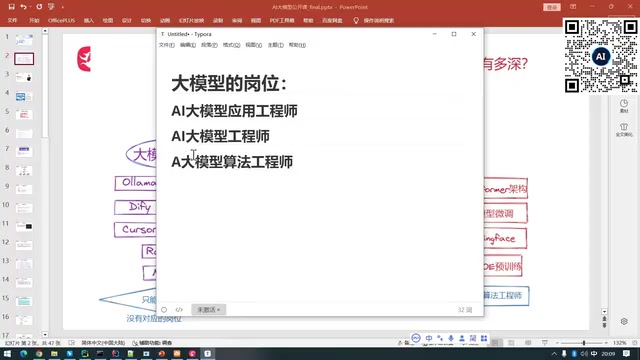Click the Cursor box on the slide
Screen dimensions: 640x360
pos(136,230)
